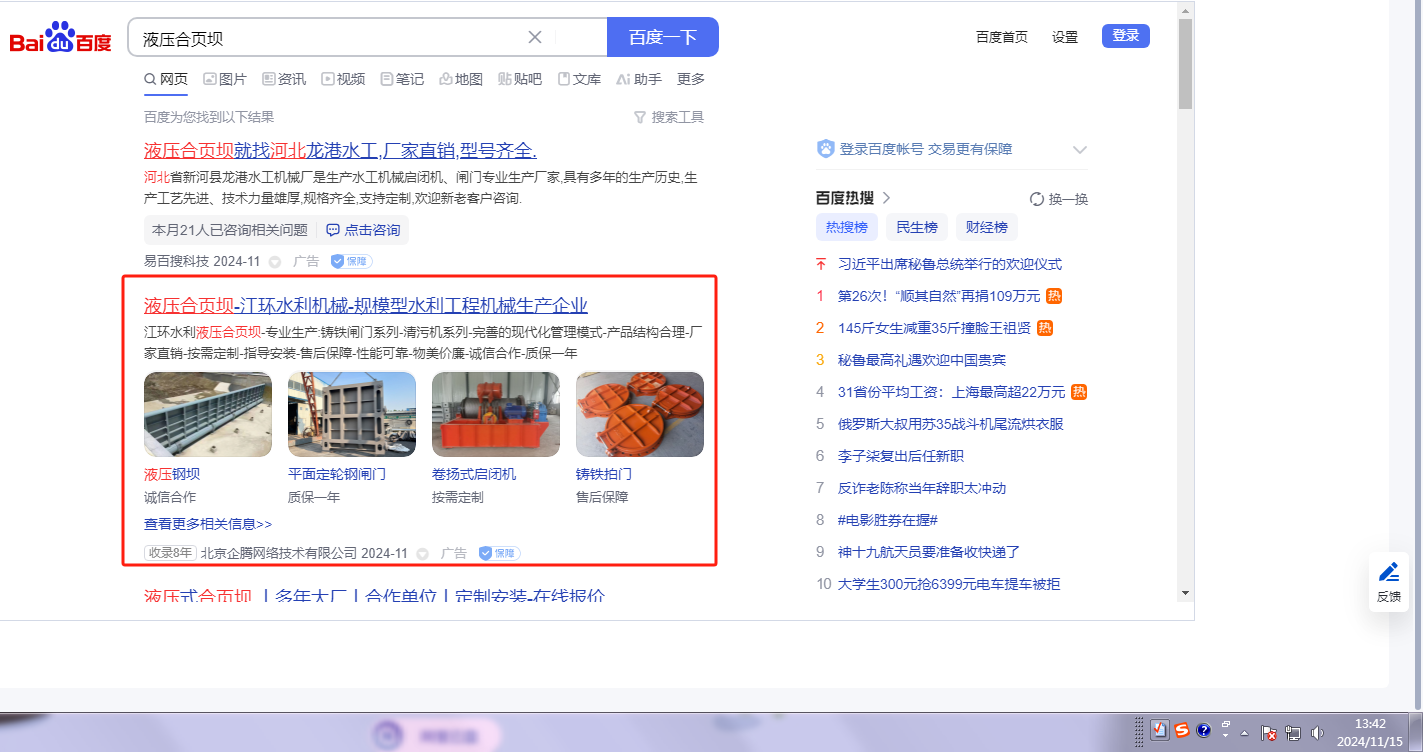
Task: Open the 液压式合页坝 多年大厂 result title
Action: click(375, 597)
